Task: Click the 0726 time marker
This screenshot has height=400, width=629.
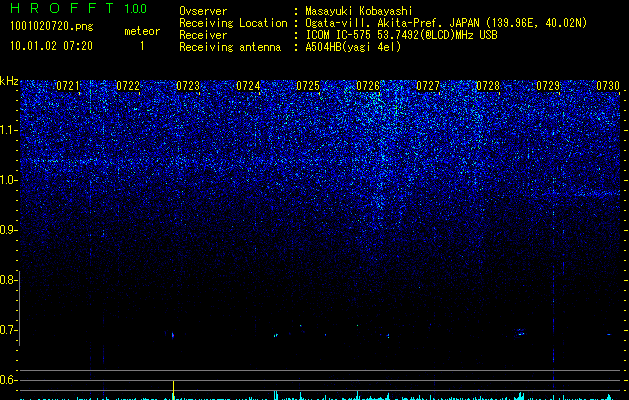Action: tap(368, 86)
